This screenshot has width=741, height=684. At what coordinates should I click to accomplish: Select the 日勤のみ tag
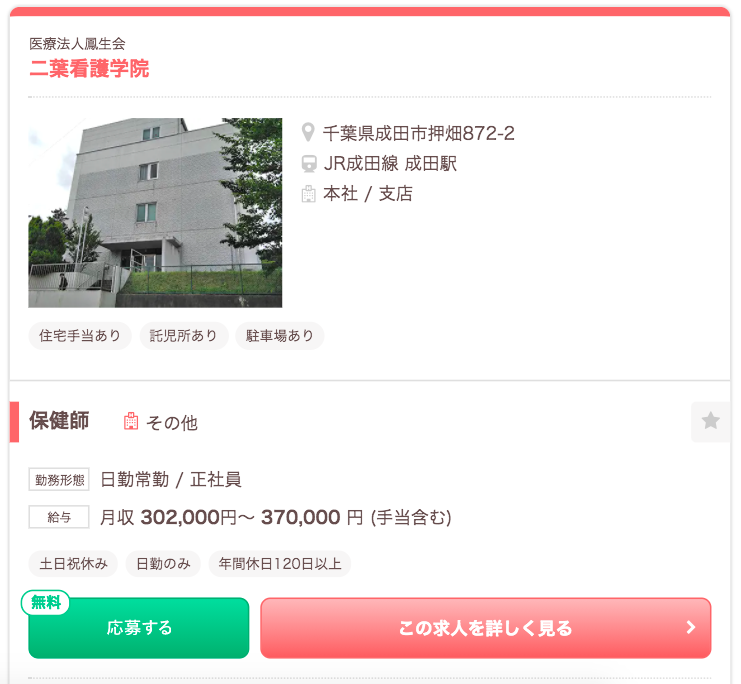point(163,563)
